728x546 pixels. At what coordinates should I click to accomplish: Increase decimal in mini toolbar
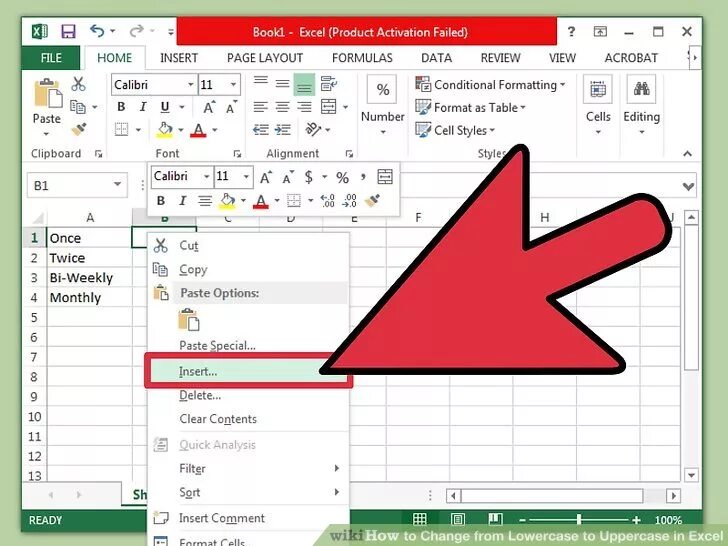click(x=328, y=201)
